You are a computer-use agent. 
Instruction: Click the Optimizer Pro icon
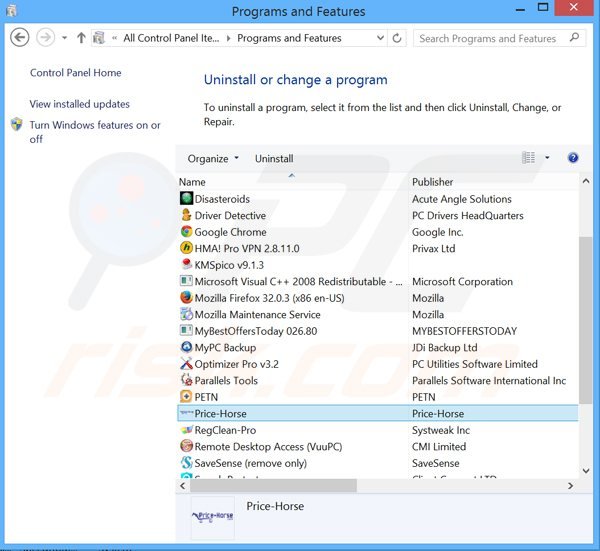(x=186, y=364)
